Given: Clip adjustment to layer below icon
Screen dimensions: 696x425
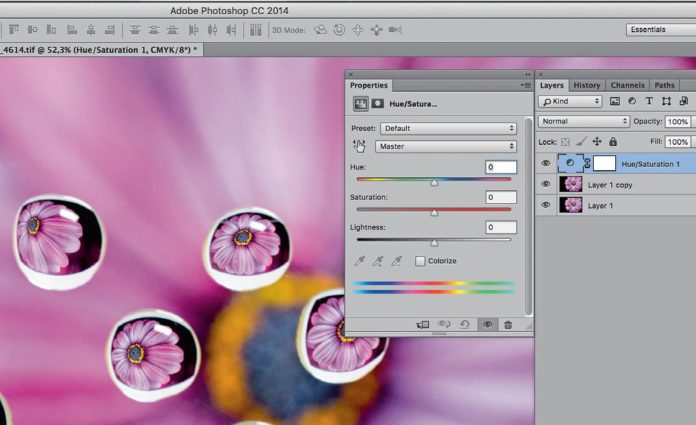Looking at the screenshot, I should (x=422, y=325).
